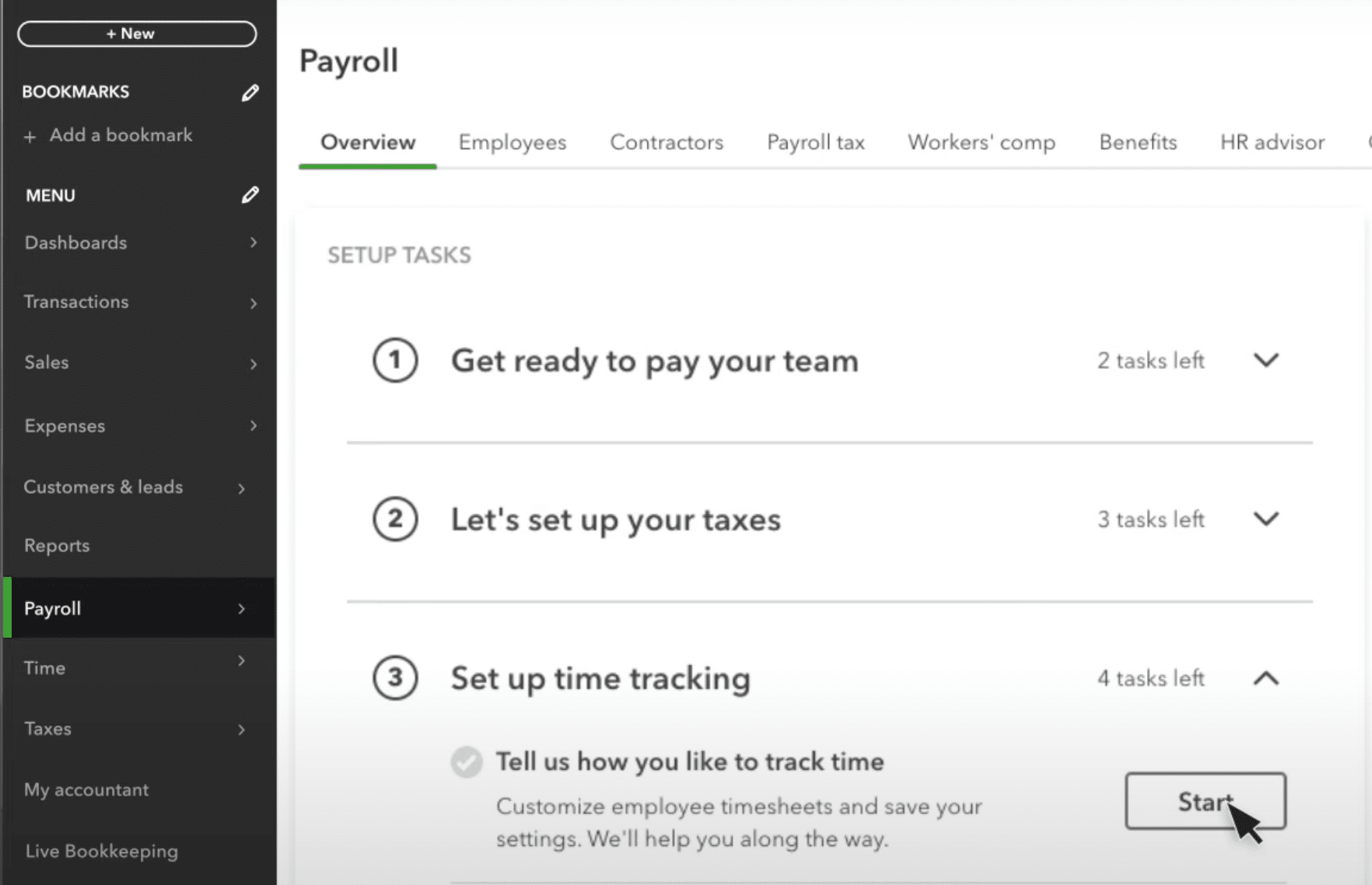Open the Workers' comp tab
The height and width of the screenshot is (885, 1372).
click(981, 142)
